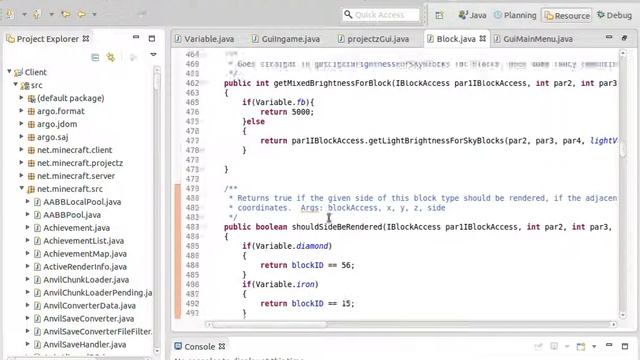Toggle Link with Editor in Project Explorer
This screenshot has height=360, width=640.
pyautogui.click(x=111, y=57)
